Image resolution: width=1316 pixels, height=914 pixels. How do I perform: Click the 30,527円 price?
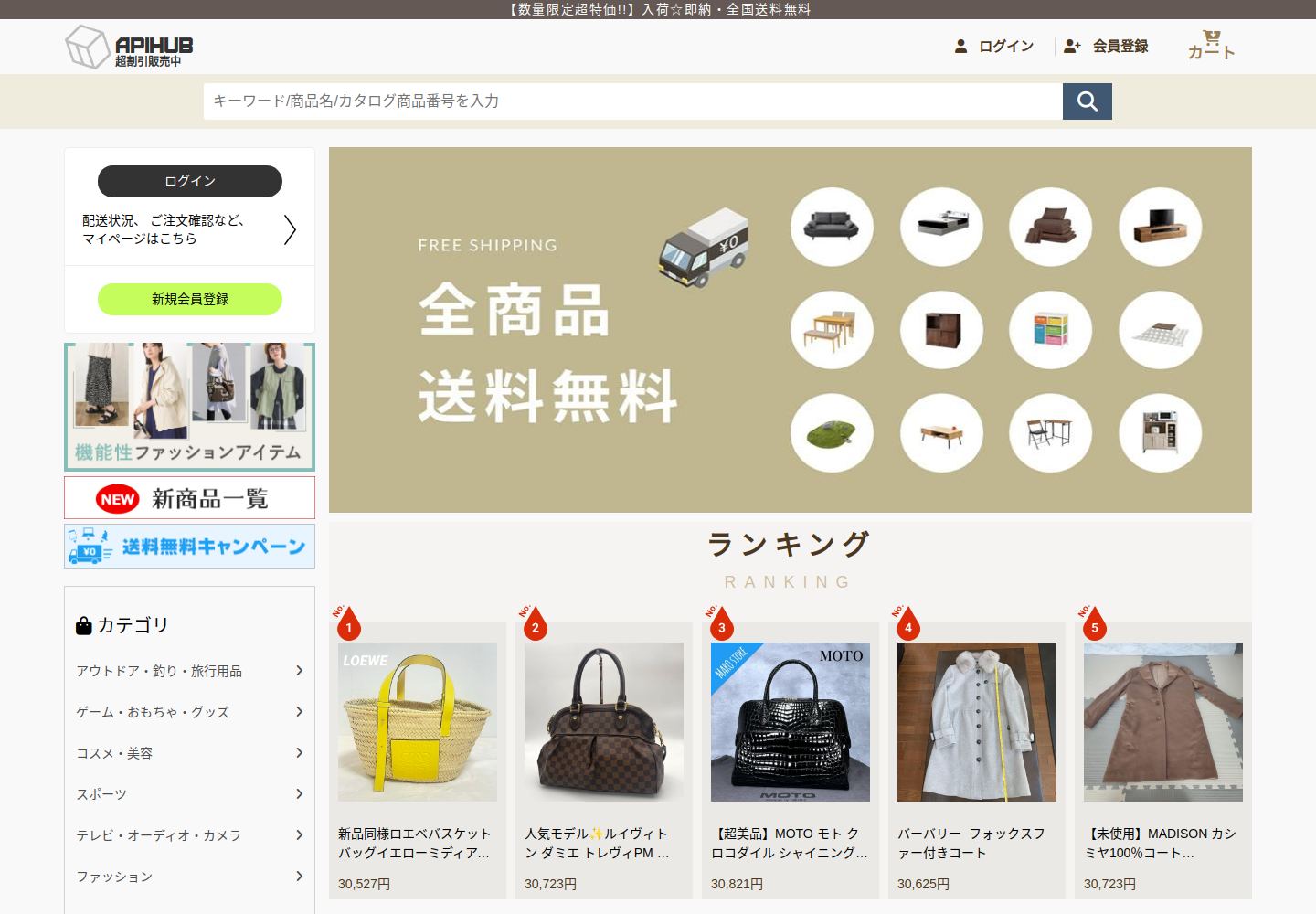(364, 884)
